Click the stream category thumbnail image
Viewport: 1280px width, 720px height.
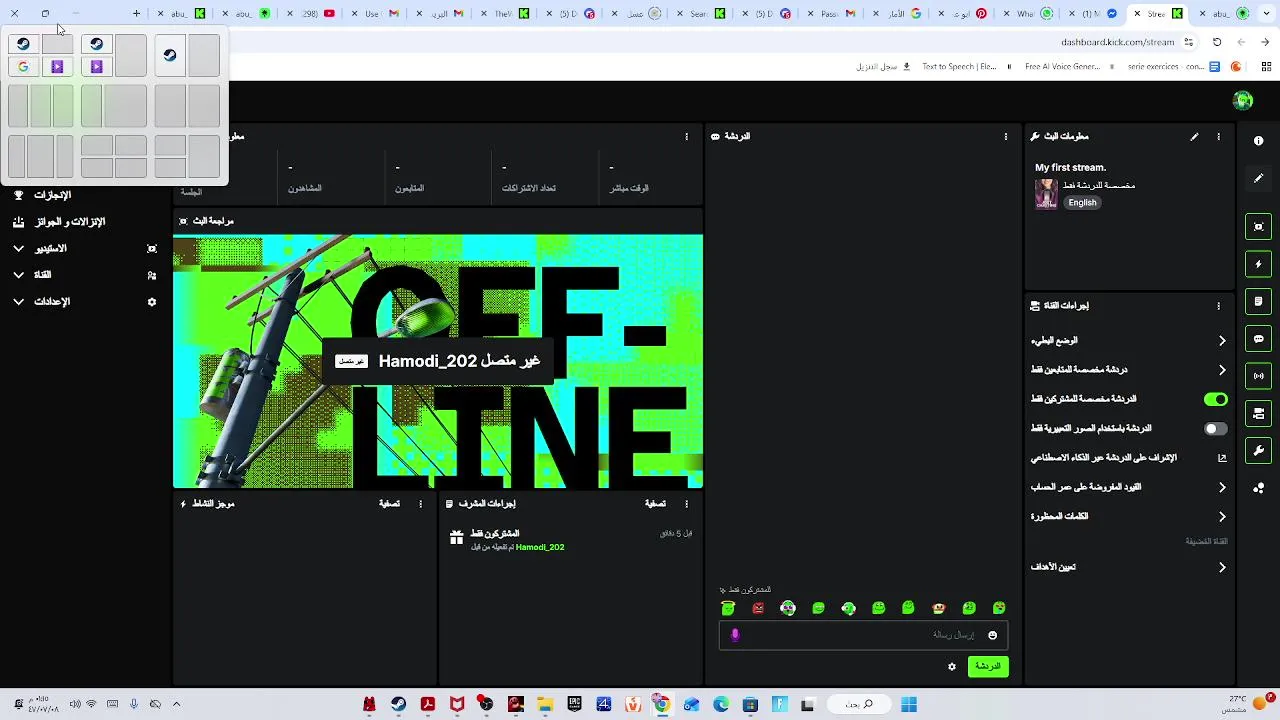point(1046,194)
